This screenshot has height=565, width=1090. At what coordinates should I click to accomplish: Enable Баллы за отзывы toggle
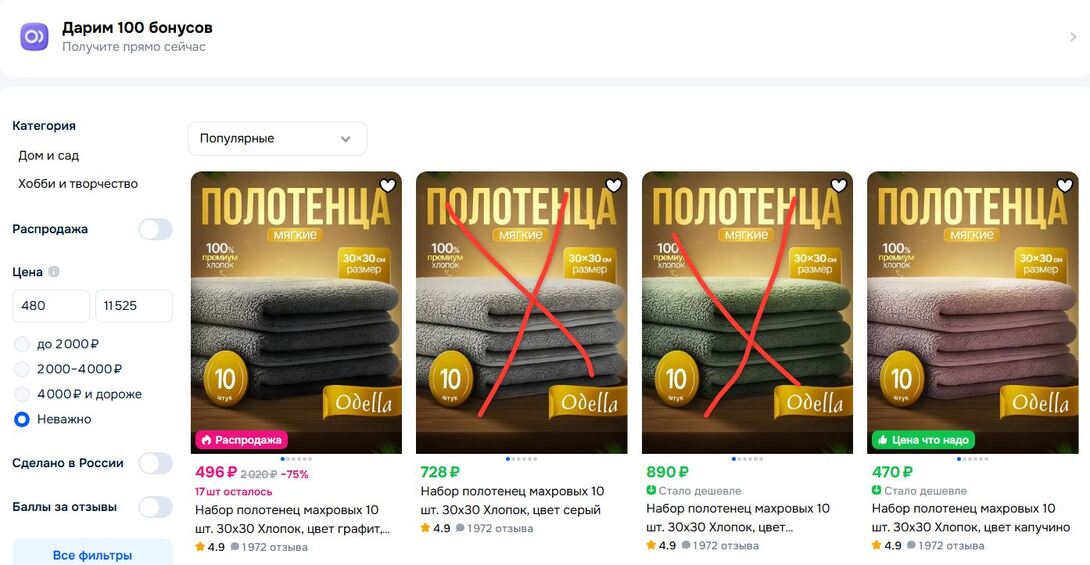(155, 507)
